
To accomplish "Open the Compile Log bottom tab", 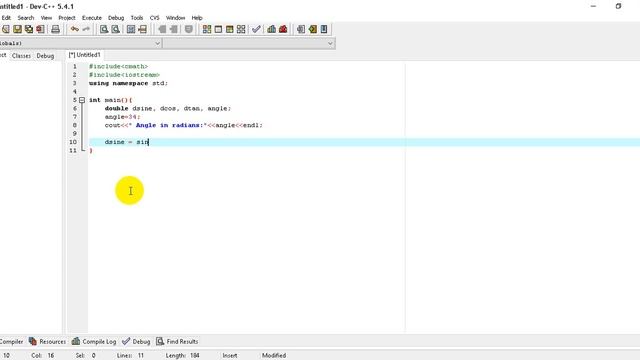I will 94,341.
